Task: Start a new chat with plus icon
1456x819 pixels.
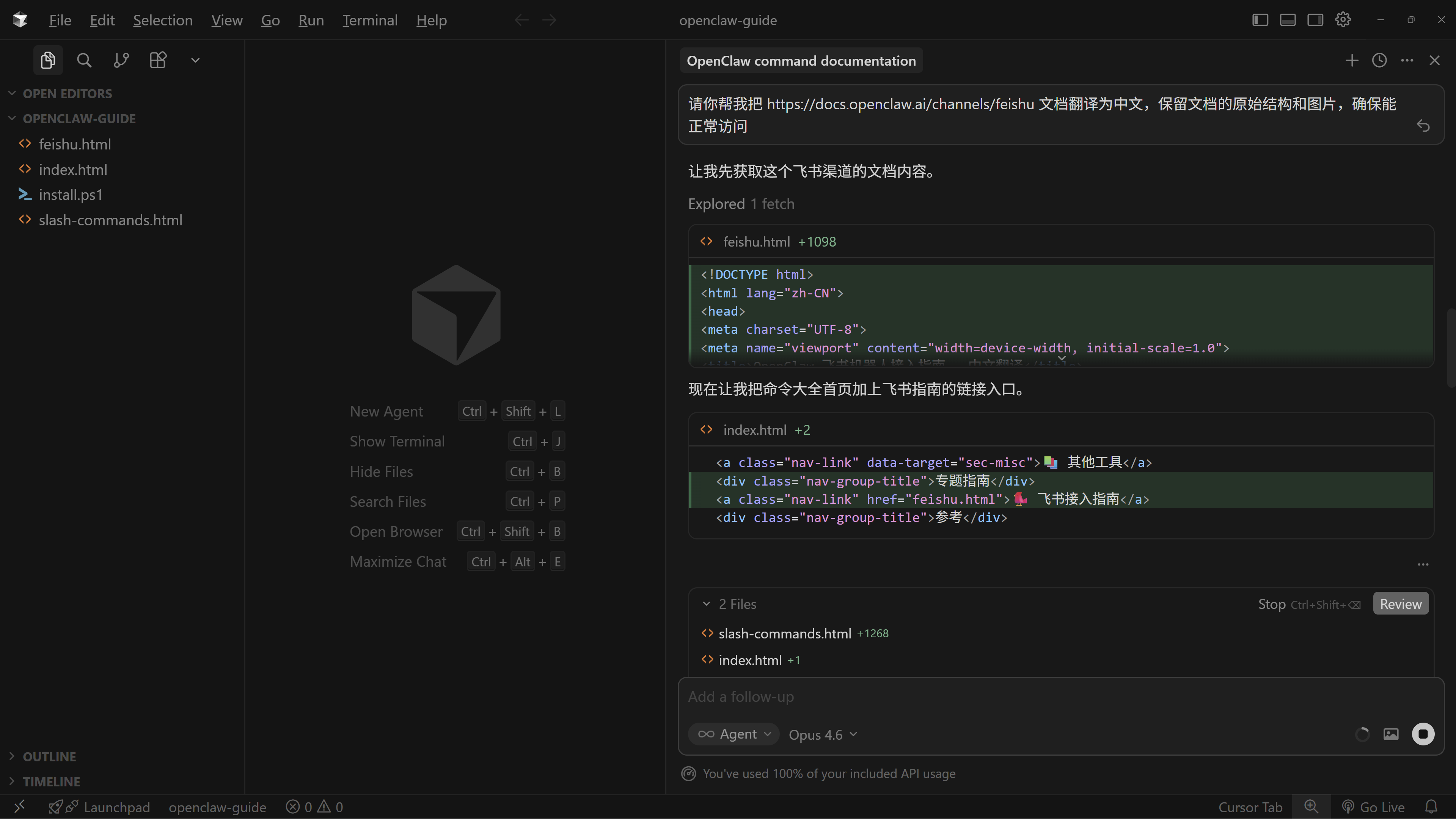Action: pyautogui.click(x=1351, y=60)
